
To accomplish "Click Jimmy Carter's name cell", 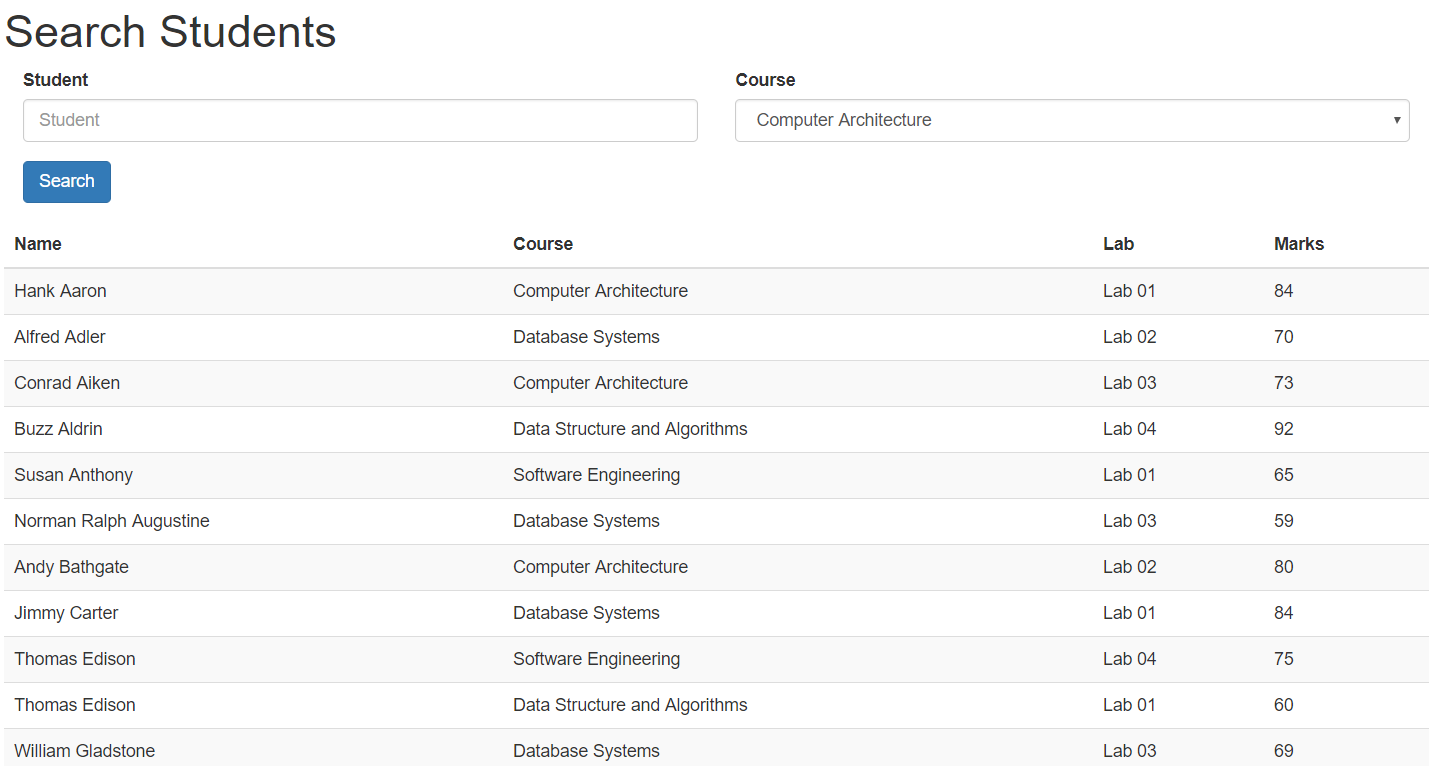I will click(66, 613).
